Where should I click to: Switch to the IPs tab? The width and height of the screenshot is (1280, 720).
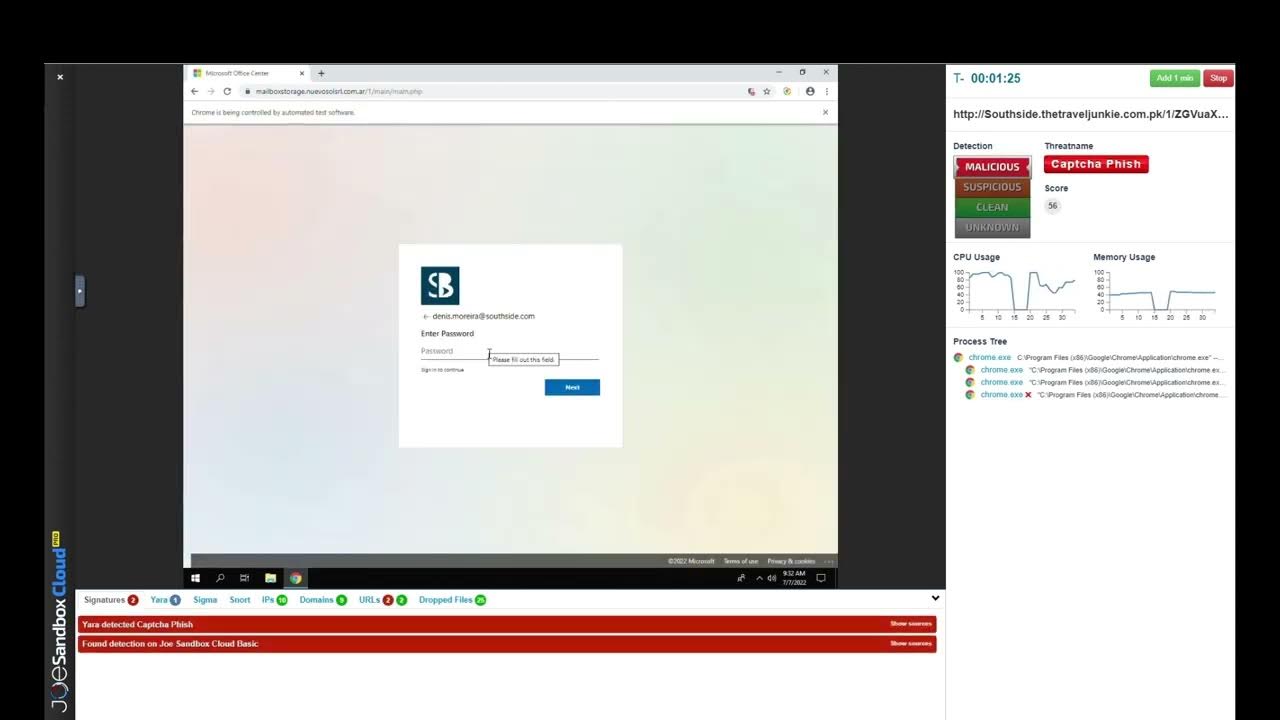pos(274,600)
